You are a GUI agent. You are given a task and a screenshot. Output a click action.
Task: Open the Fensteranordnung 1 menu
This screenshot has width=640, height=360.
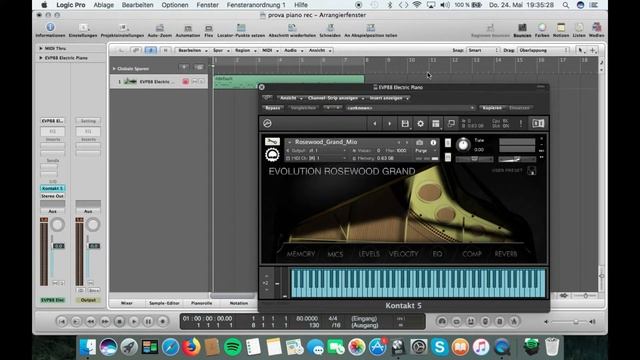click(256, 5)
